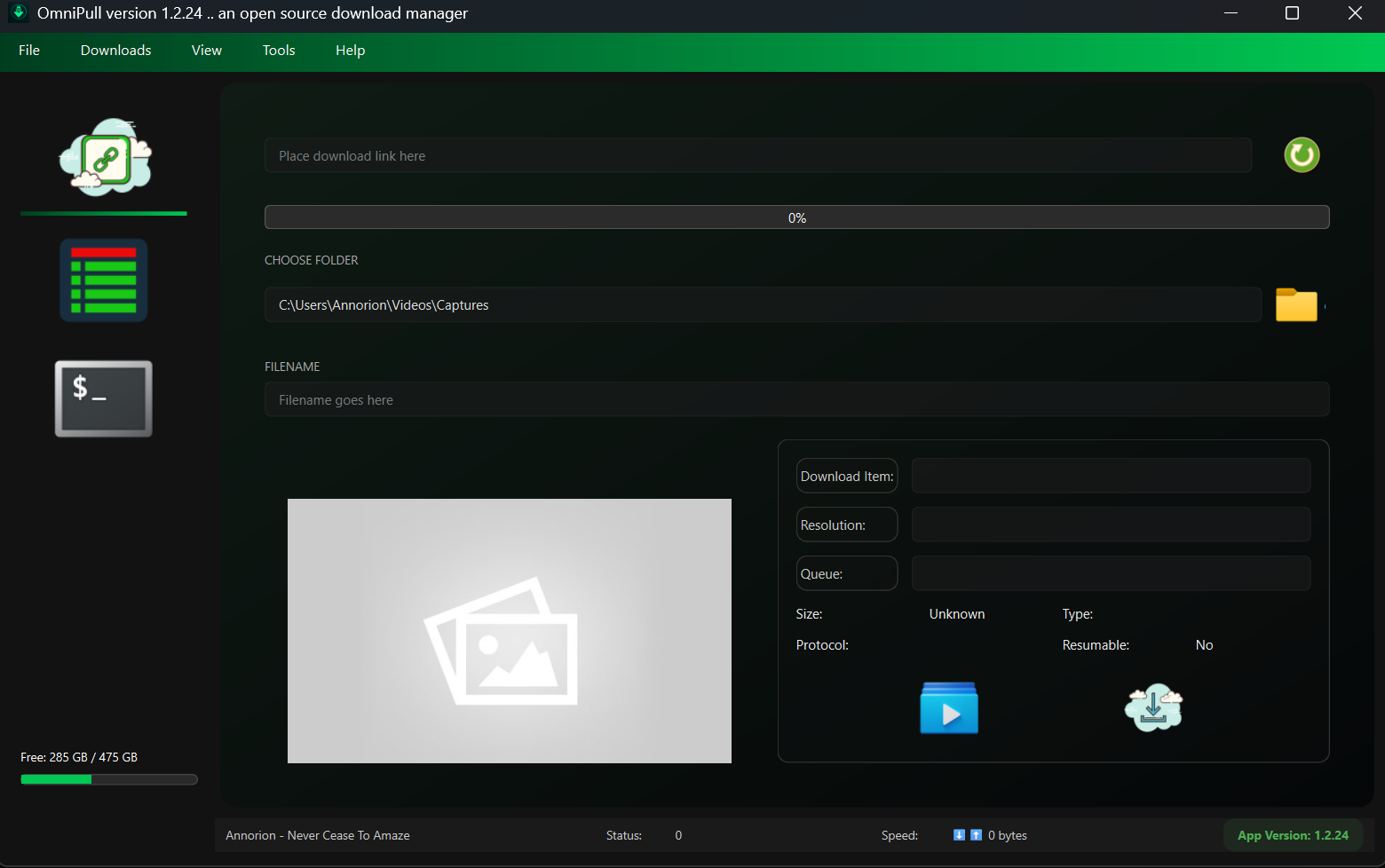Click the 0% download progress bar

[796, 217]
